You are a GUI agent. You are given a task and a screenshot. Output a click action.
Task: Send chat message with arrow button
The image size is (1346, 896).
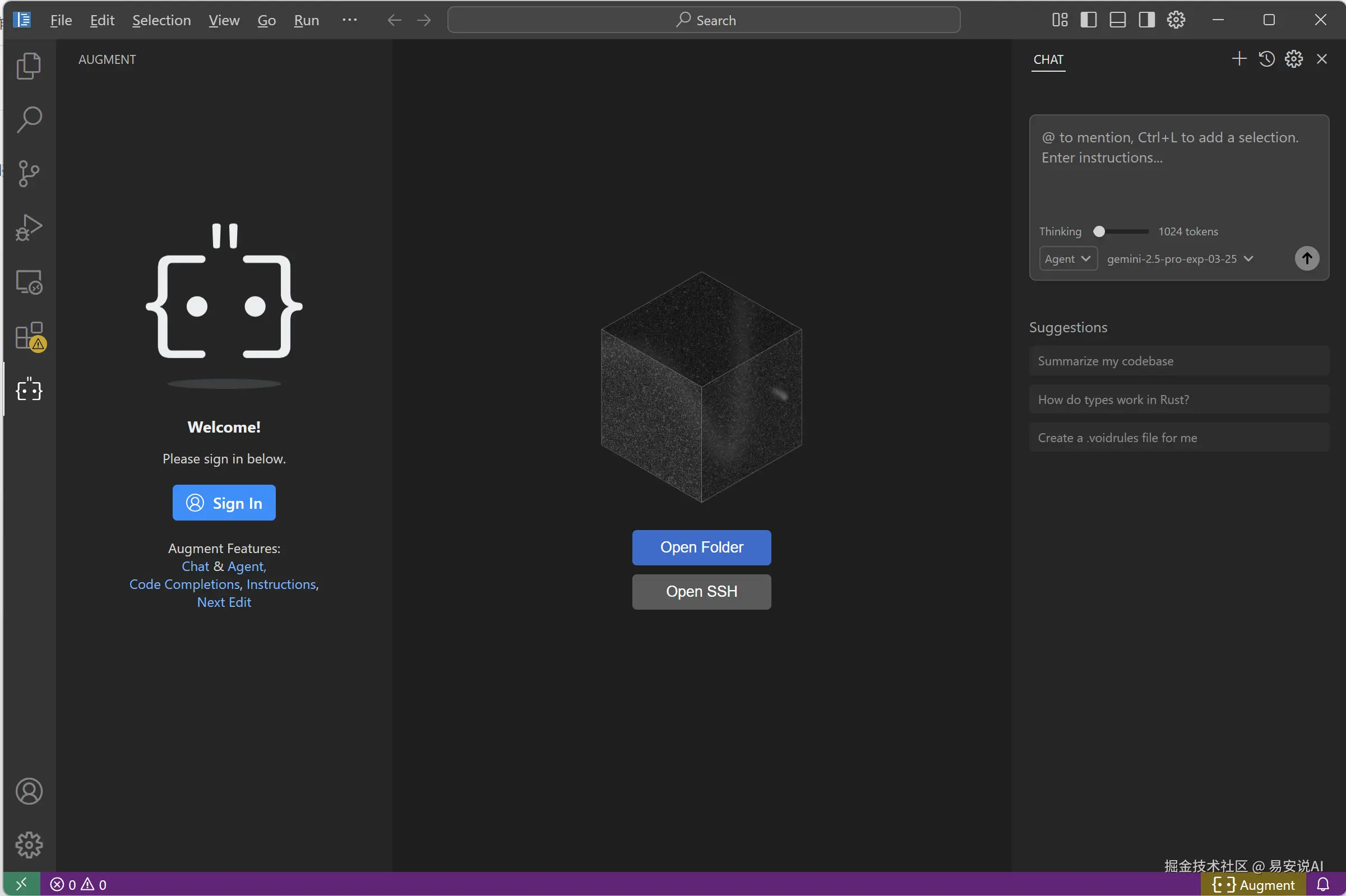[x=1307, y=258]
